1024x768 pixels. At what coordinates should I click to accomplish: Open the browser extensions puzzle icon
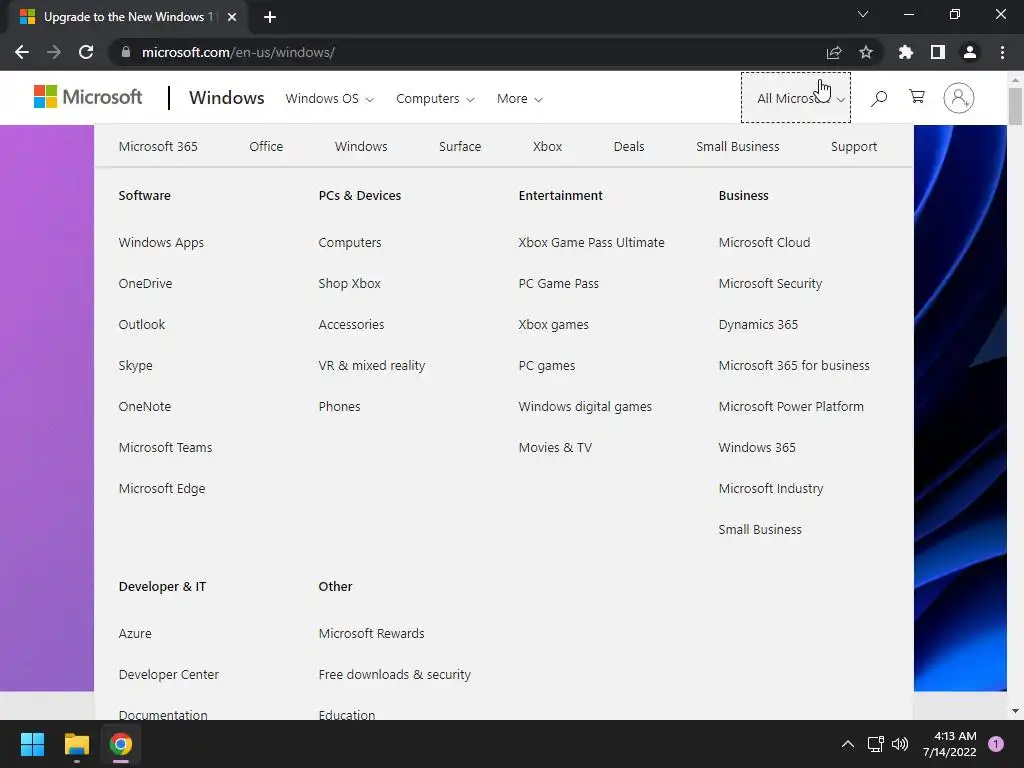[906, 52]
